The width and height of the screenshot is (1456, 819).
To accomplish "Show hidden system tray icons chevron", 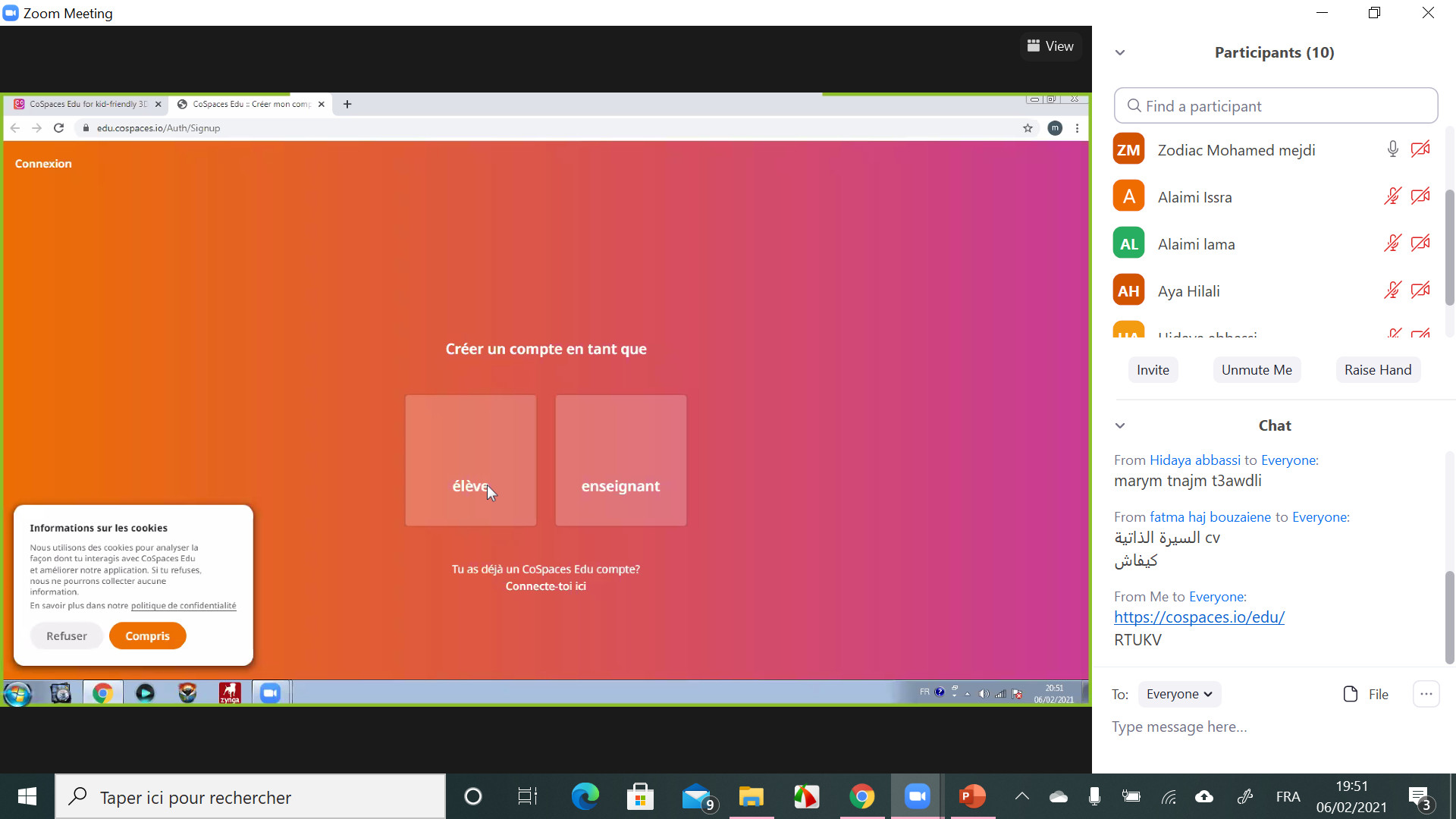I will [x=1022, y=796].
